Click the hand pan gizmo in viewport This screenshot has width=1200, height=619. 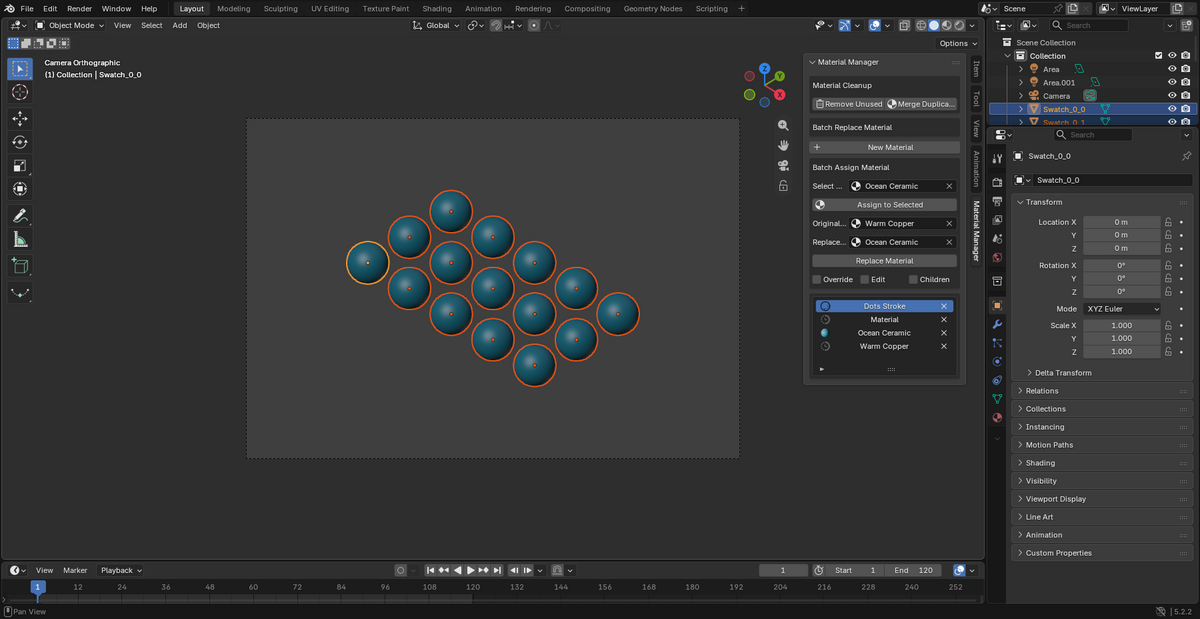coord(784,145)
